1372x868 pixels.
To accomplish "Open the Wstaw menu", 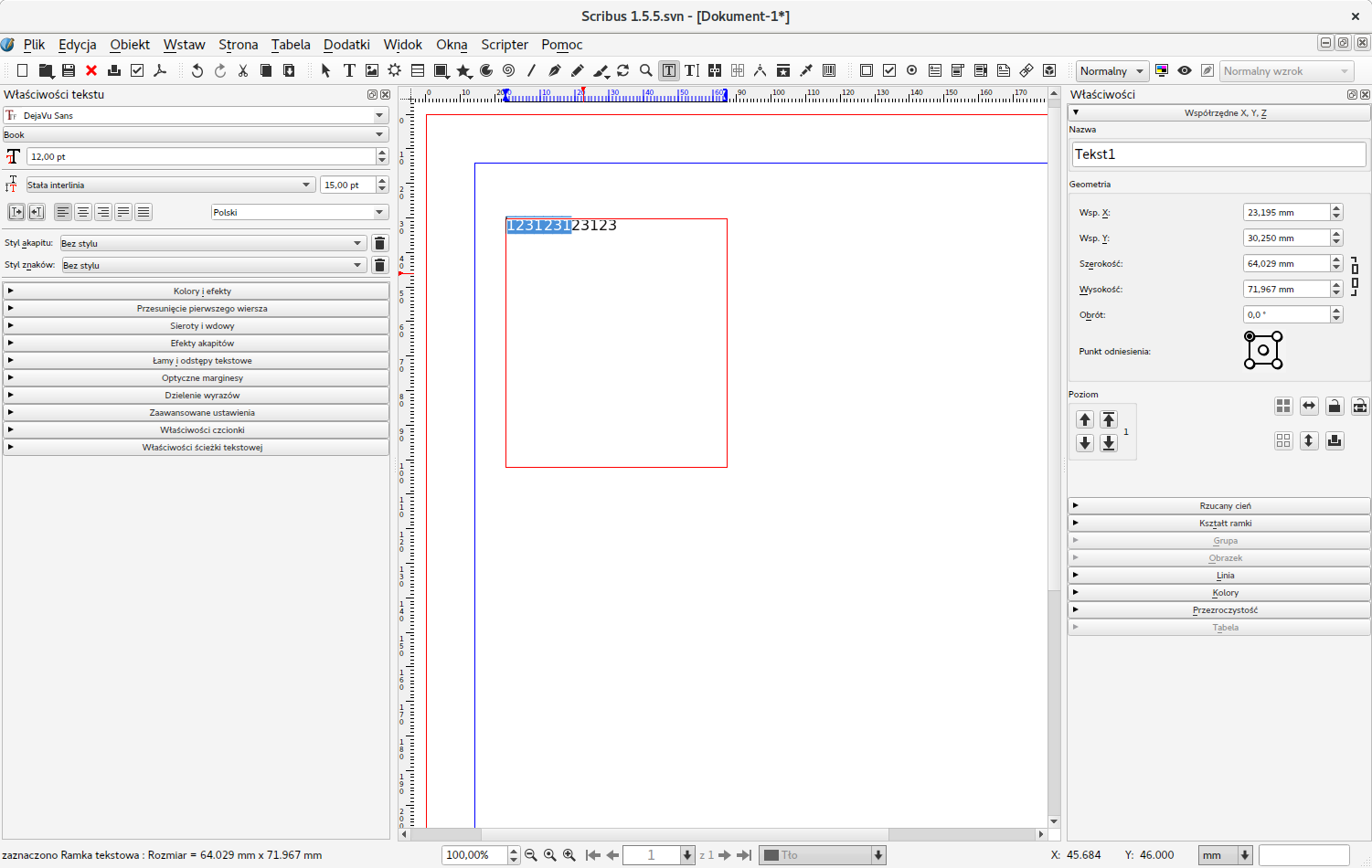I will (184, 45).
